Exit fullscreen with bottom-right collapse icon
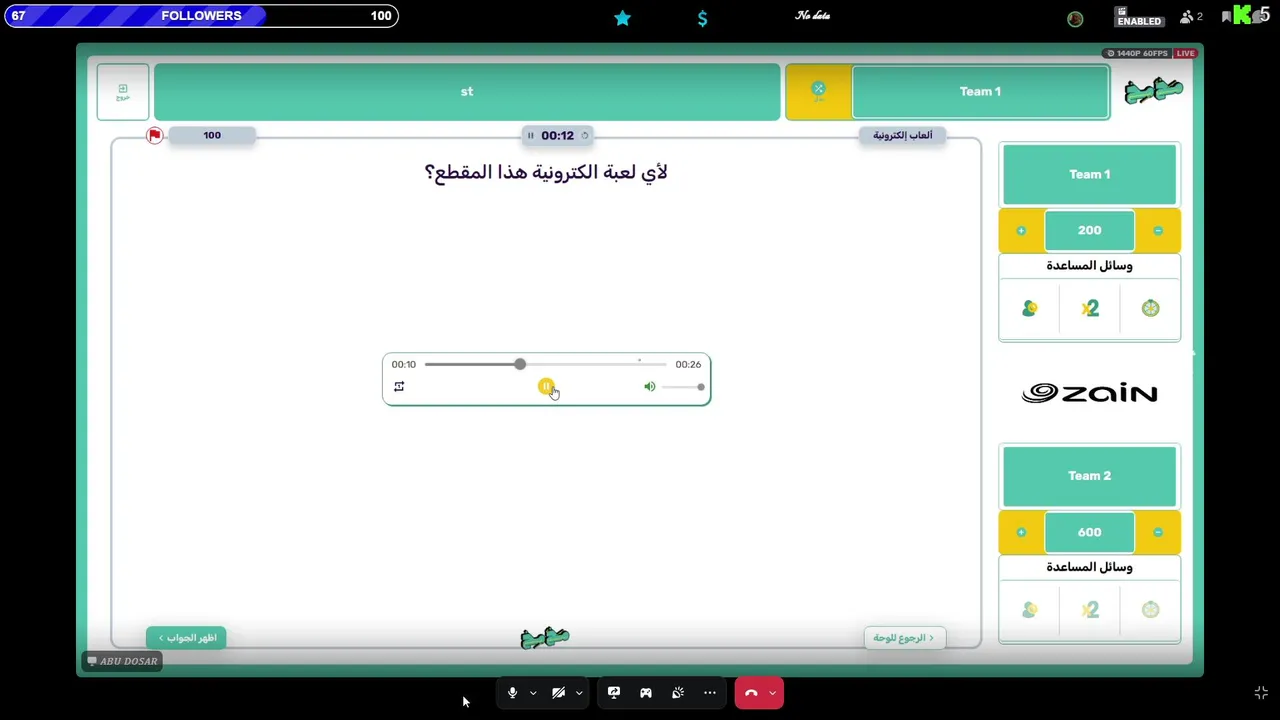 pos(1261,693)
